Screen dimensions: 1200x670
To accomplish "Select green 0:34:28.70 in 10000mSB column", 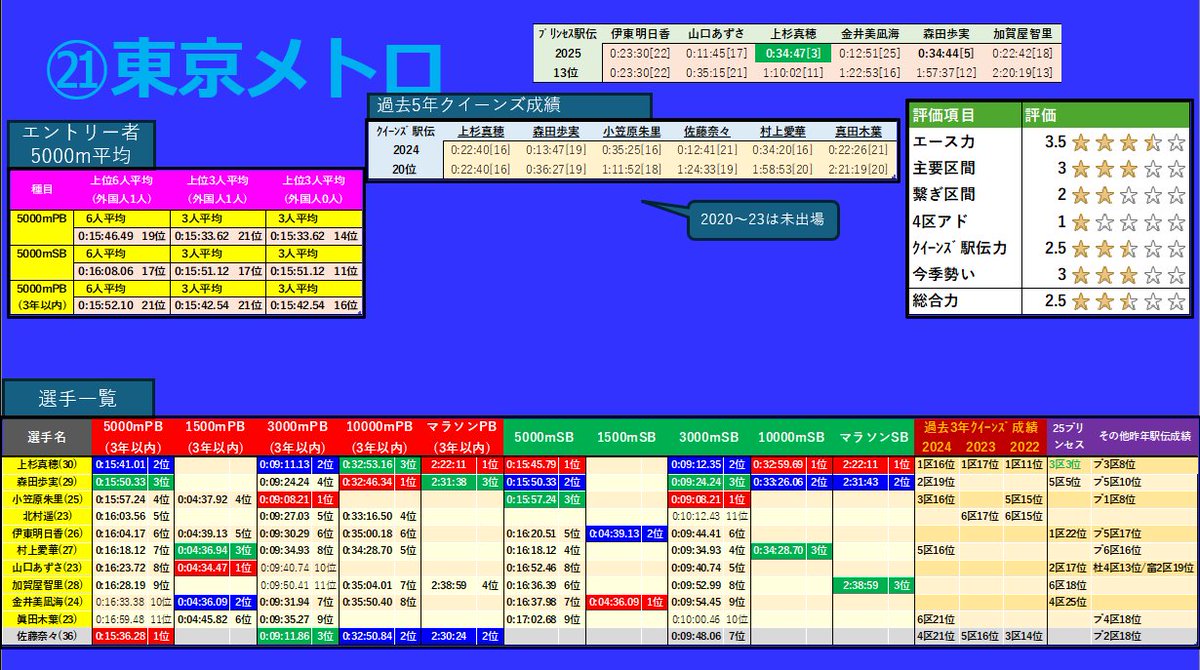I will [x=778, y=550].
